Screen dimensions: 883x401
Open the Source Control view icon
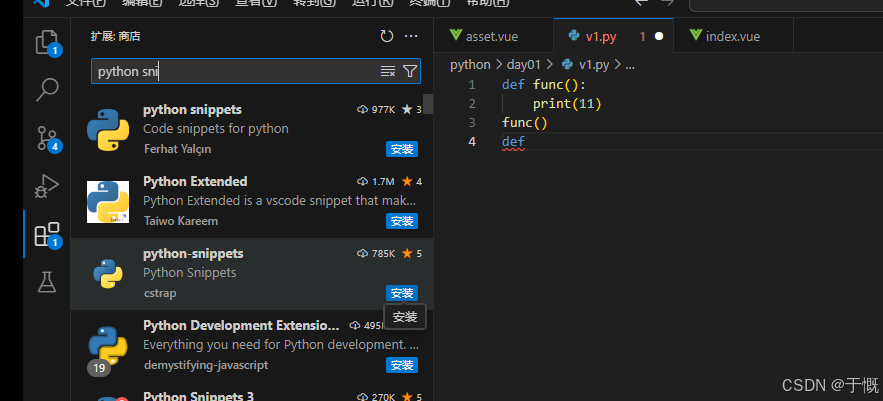click(x=47, y=138)
